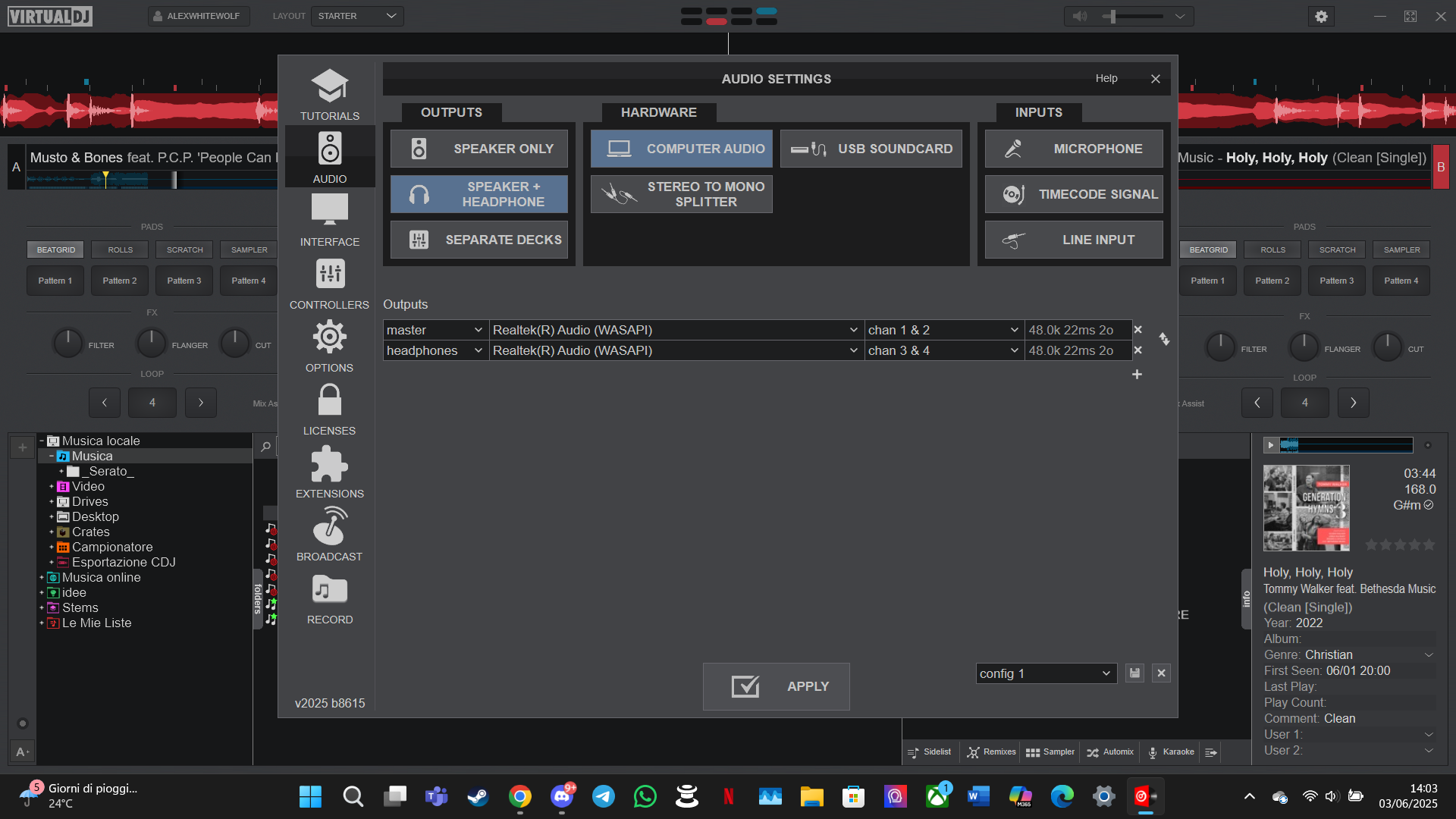Image resolution: width=1456 pixels, height=819 pixels.
Task: Open the Controllers settings section
Action: [329, 283]
